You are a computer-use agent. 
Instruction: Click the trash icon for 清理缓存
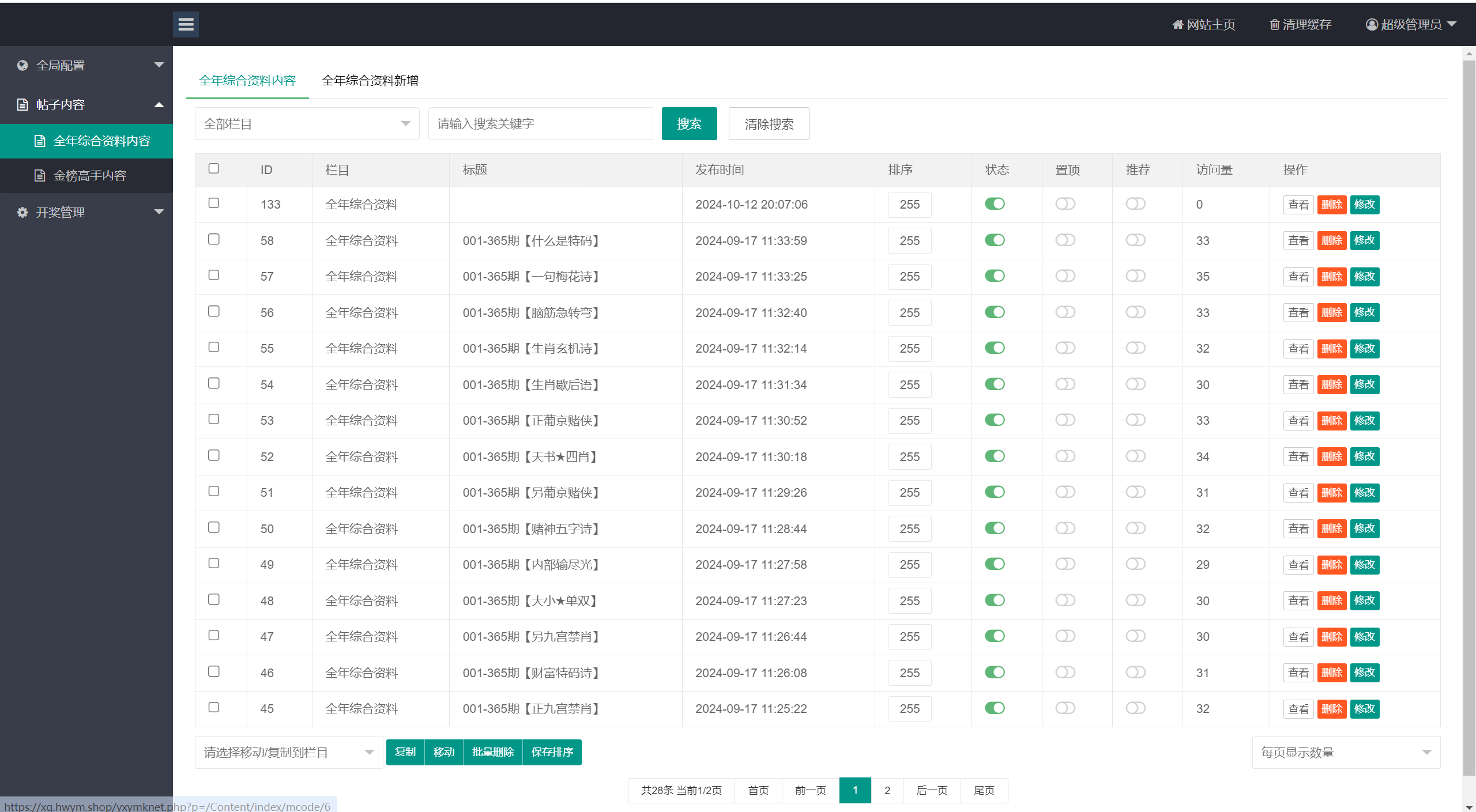tap(1274, 25)
